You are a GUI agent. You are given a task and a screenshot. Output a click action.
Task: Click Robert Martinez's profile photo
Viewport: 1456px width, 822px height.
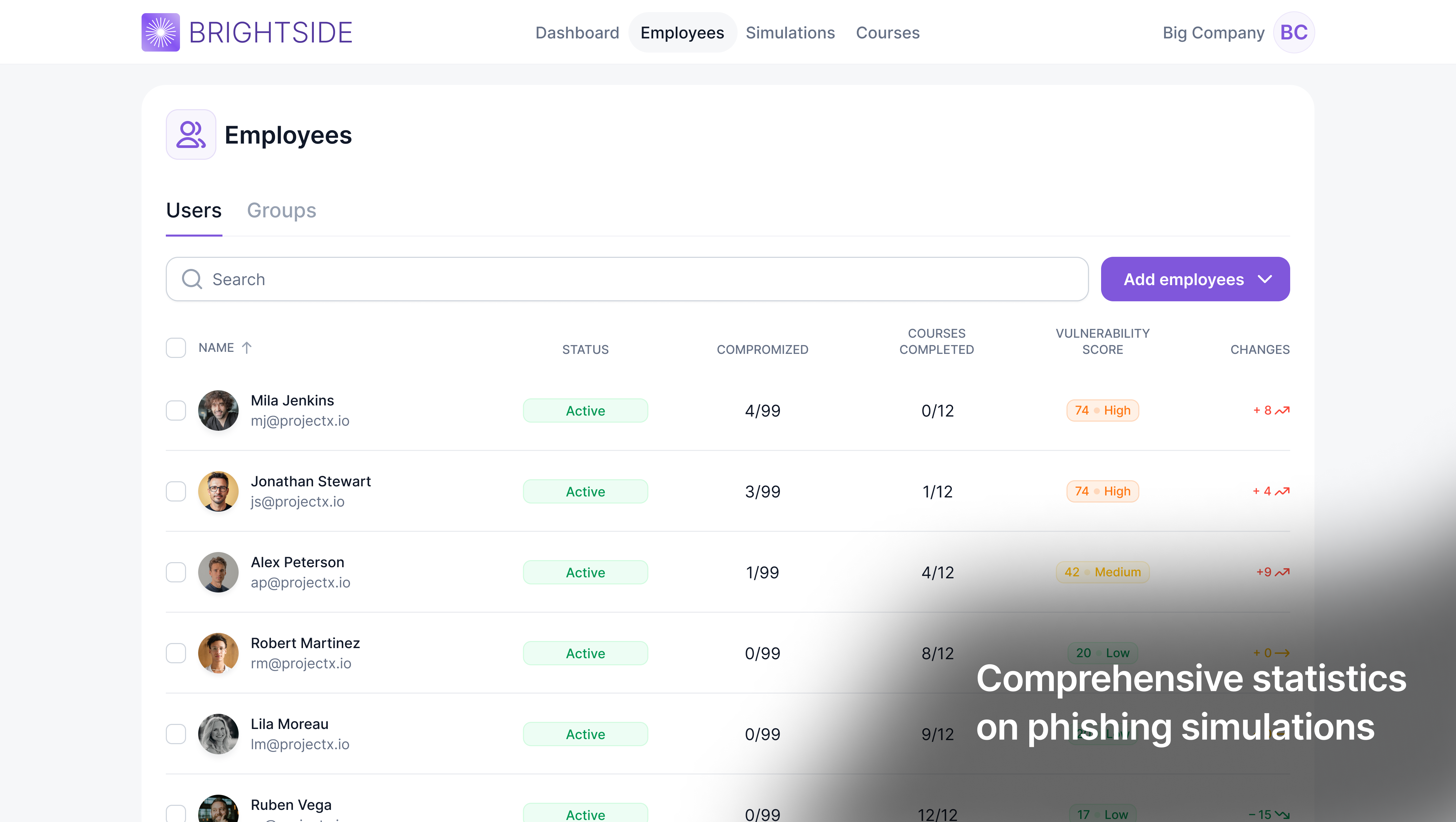[218, 653]
